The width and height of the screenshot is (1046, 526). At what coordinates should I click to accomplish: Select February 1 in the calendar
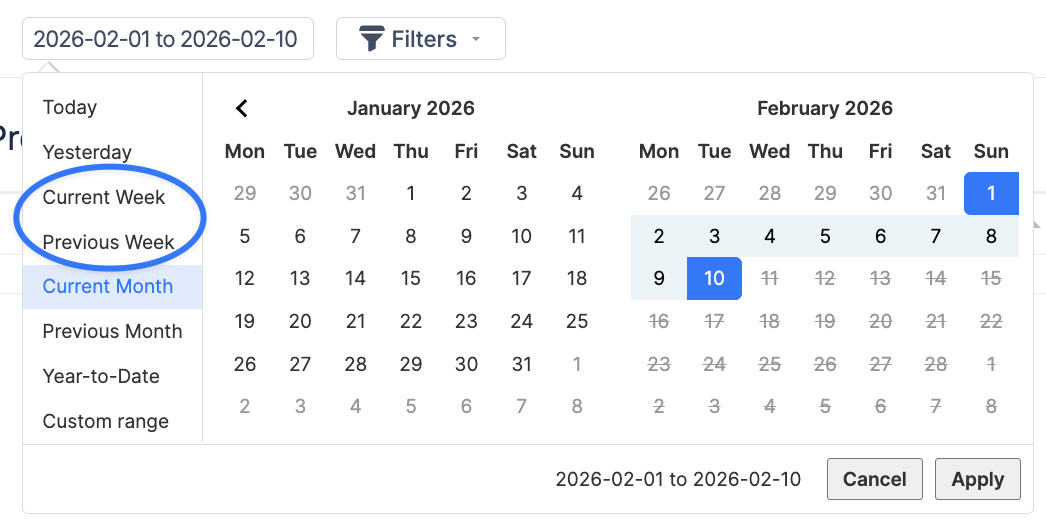(991, 193)
